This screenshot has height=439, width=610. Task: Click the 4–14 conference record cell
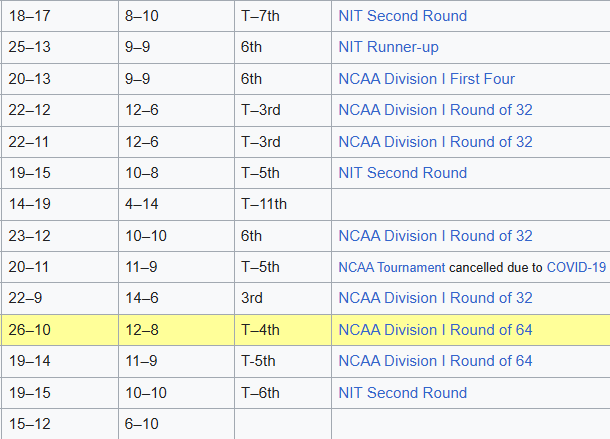(142, 204)
